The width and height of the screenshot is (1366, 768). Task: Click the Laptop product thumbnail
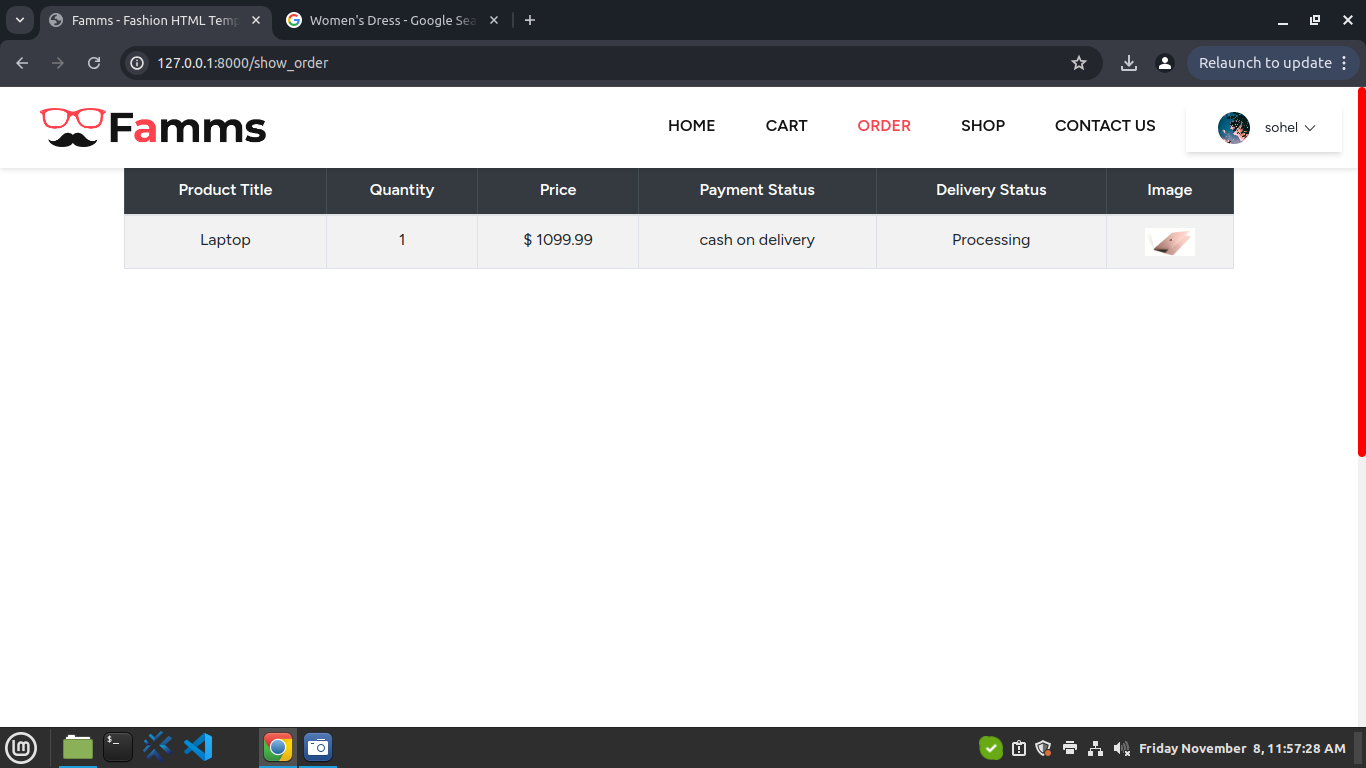[1169, 242]
